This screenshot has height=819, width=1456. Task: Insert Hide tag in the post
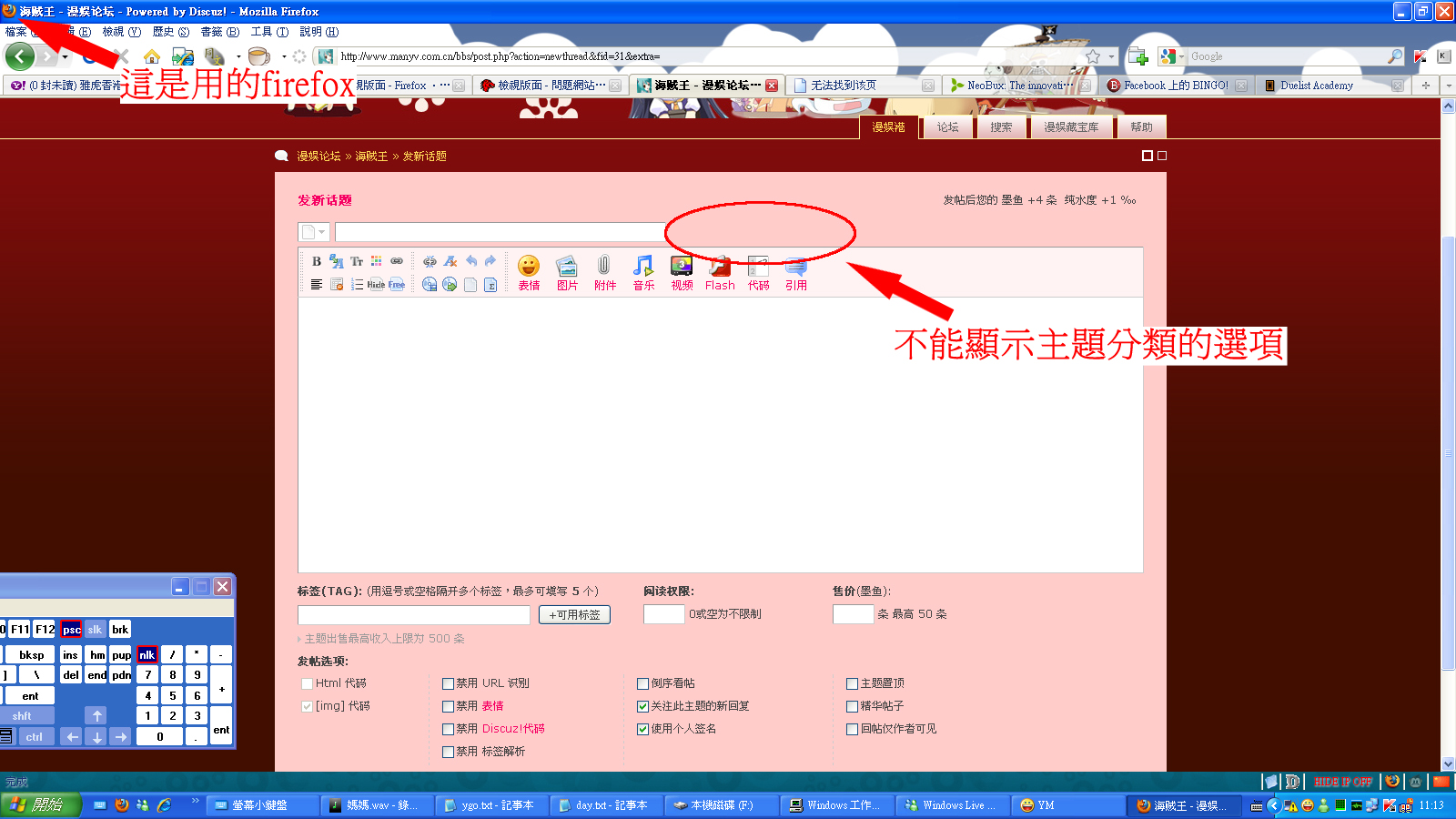377,285
